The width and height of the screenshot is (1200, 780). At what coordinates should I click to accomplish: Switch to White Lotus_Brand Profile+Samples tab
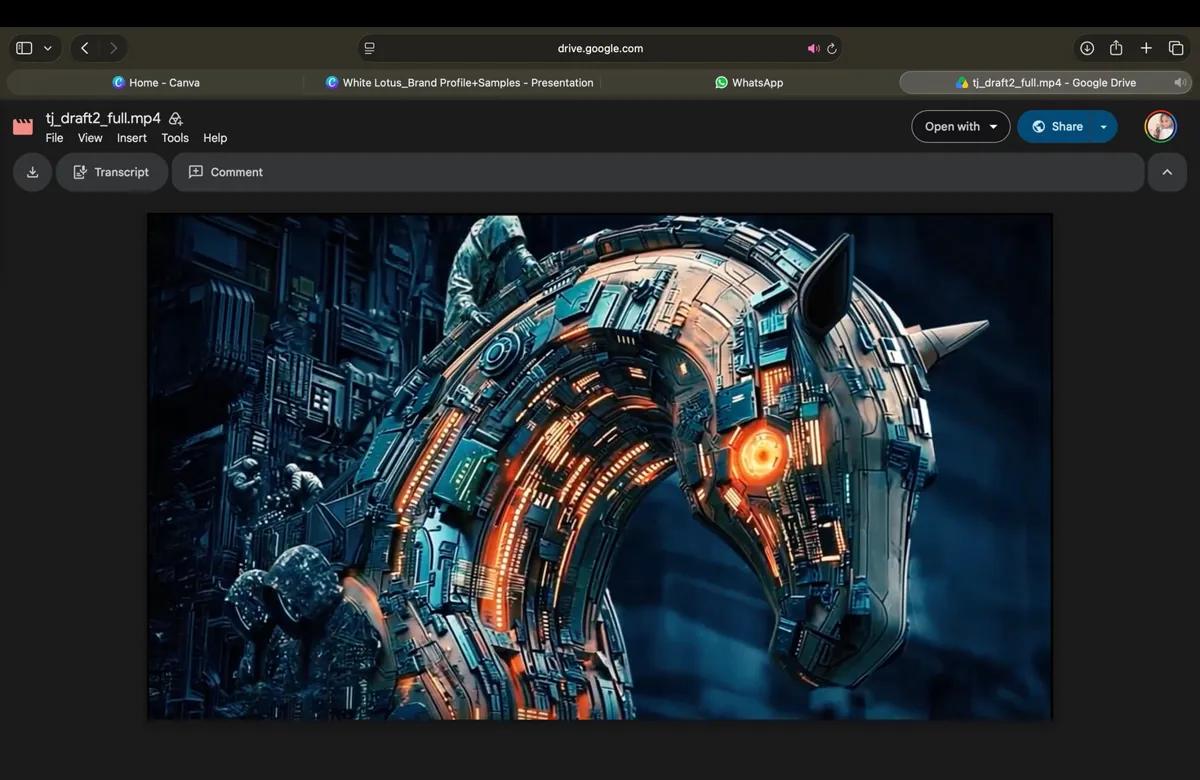[x=460, y=83]
